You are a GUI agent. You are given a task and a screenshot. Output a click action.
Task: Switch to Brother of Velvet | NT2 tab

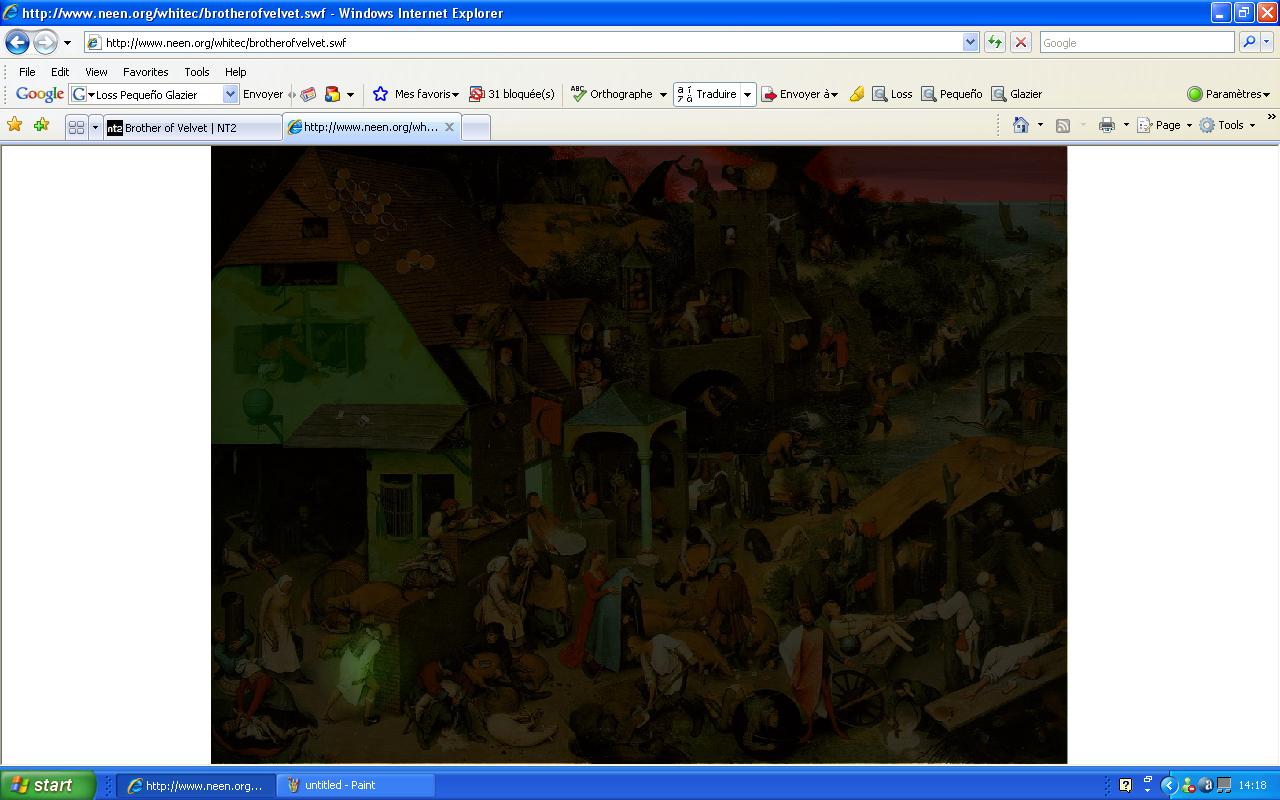coord(193,127)
